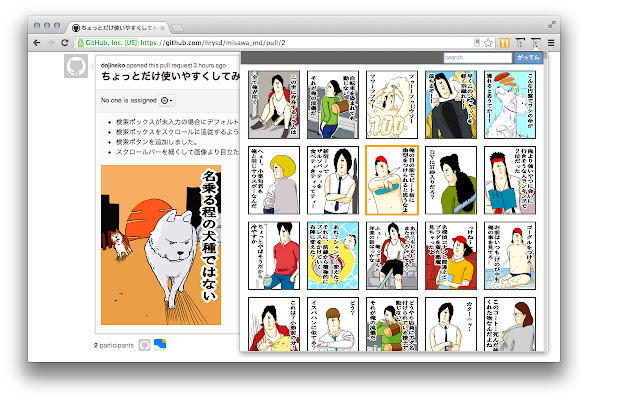
Task: Select bottom-row thumbnail of man in white shirt and tie
Action: 451,324
